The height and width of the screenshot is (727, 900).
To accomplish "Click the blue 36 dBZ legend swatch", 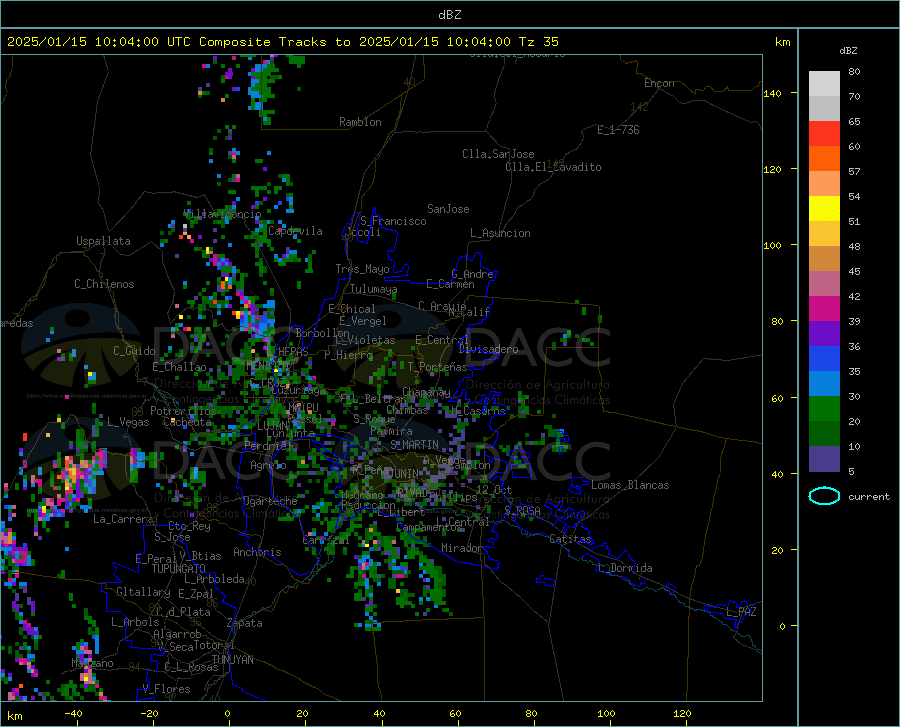I will (x=824, y=359).
